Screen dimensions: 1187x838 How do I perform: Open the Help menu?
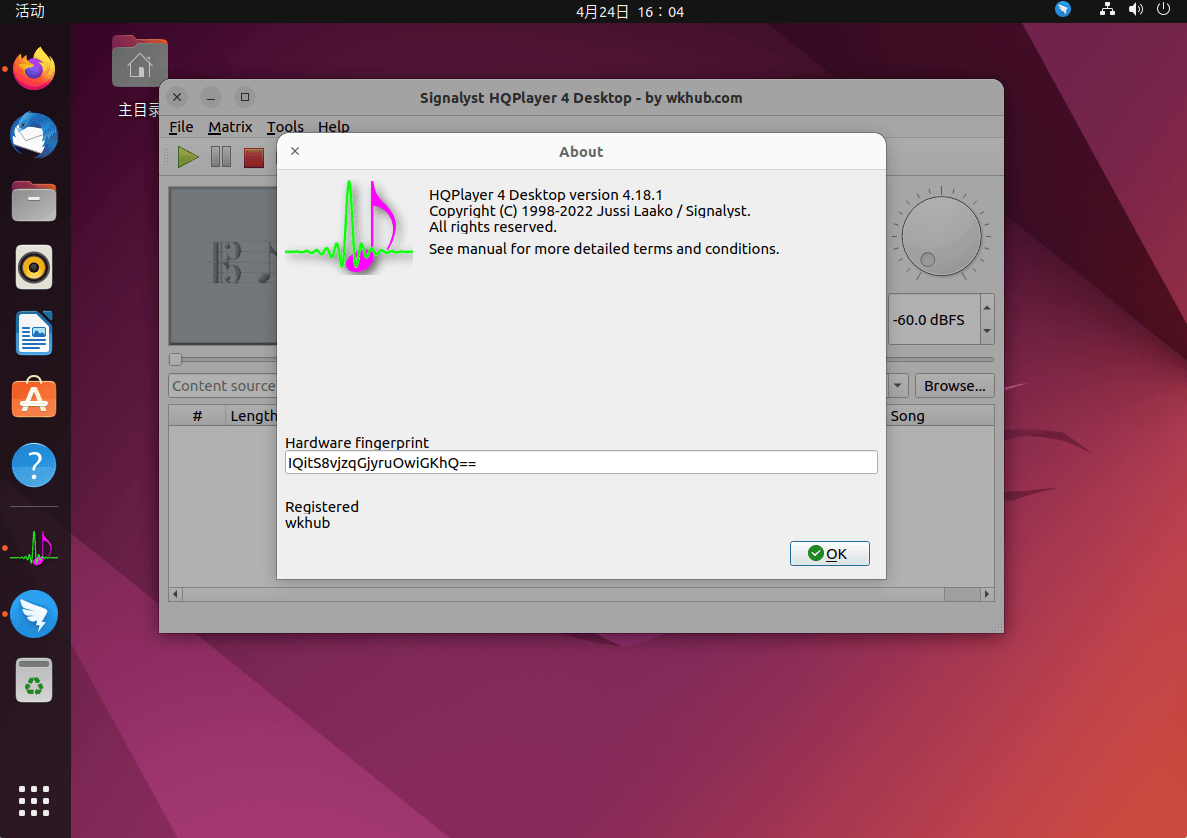pyautogui.click(x=333, y=127)
